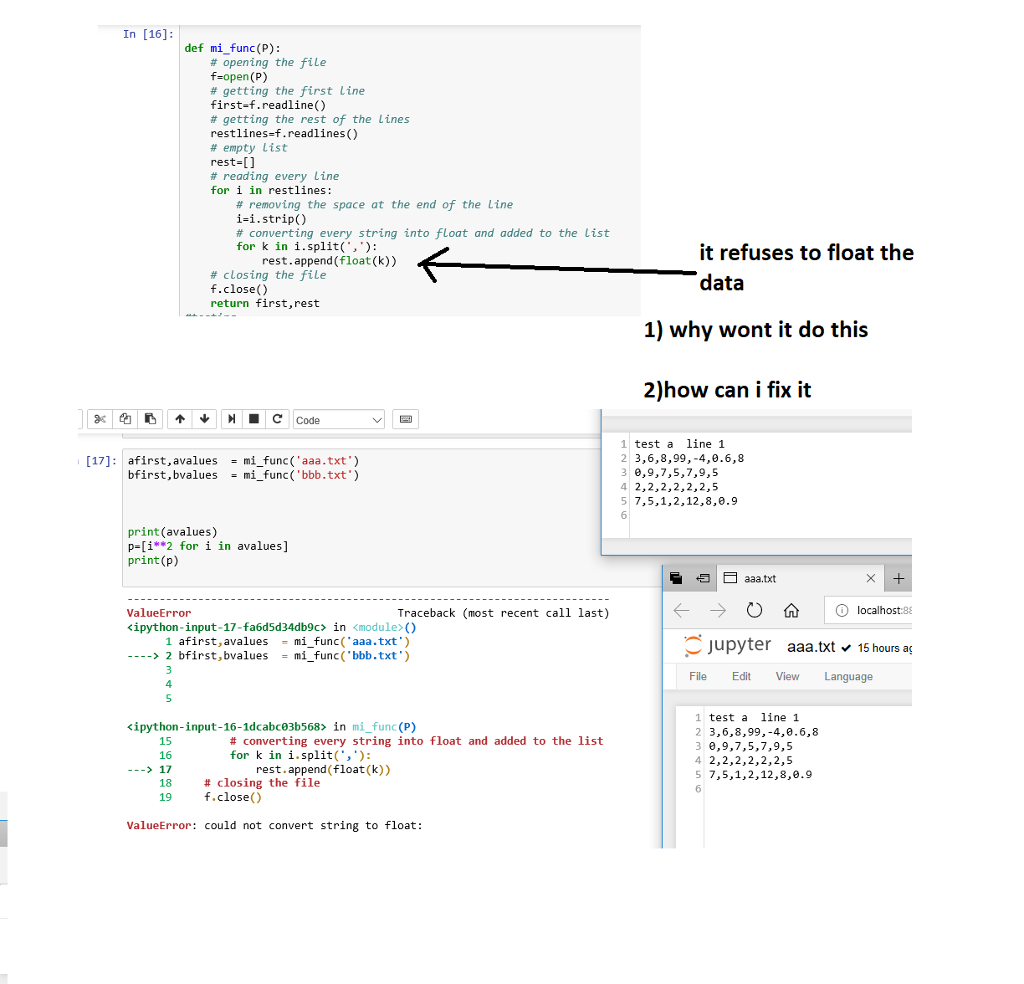Select the cut cells scissors icon

click(x=100, y=419)
